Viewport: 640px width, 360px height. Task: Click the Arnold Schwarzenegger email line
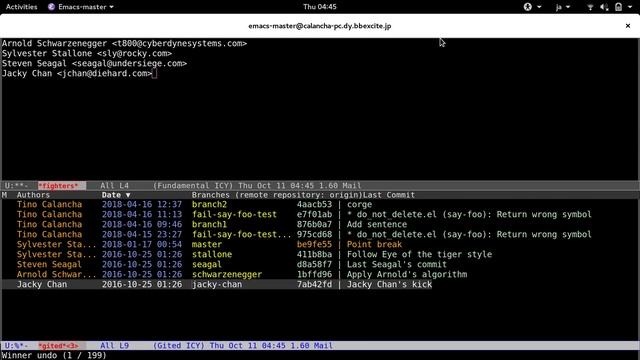(x=124, y=43)
